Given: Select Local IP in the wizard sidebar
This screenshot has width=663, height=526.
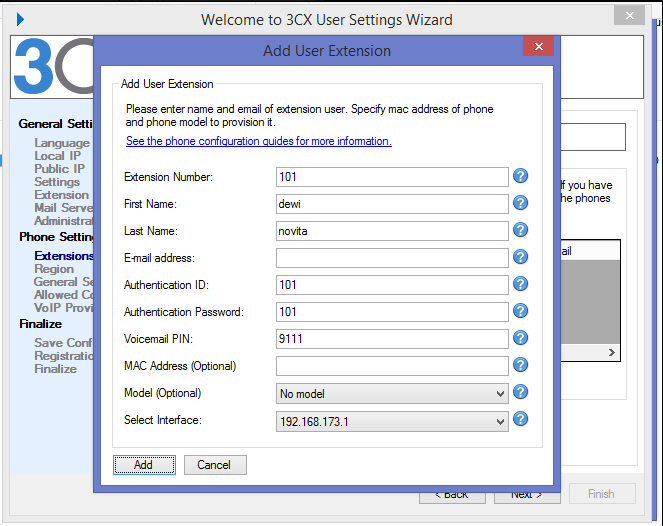Looking at the screenshot, I should (58, 156).
